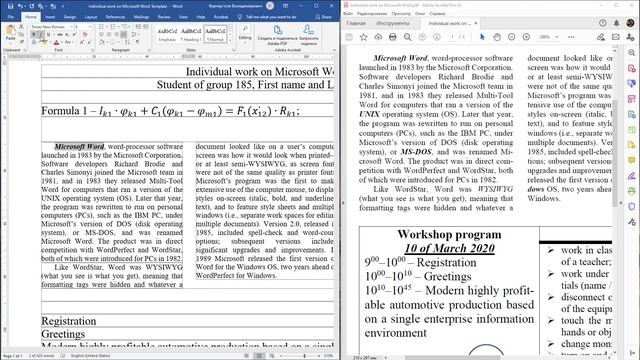Screen dimensions: 640x360
Task: Open the File tab in Word
Action: [x=11, y=17]
